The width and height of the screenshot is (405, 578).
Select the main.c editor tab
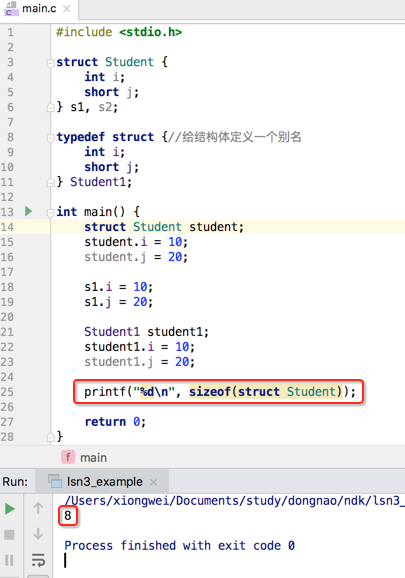(x=39, y=9)
